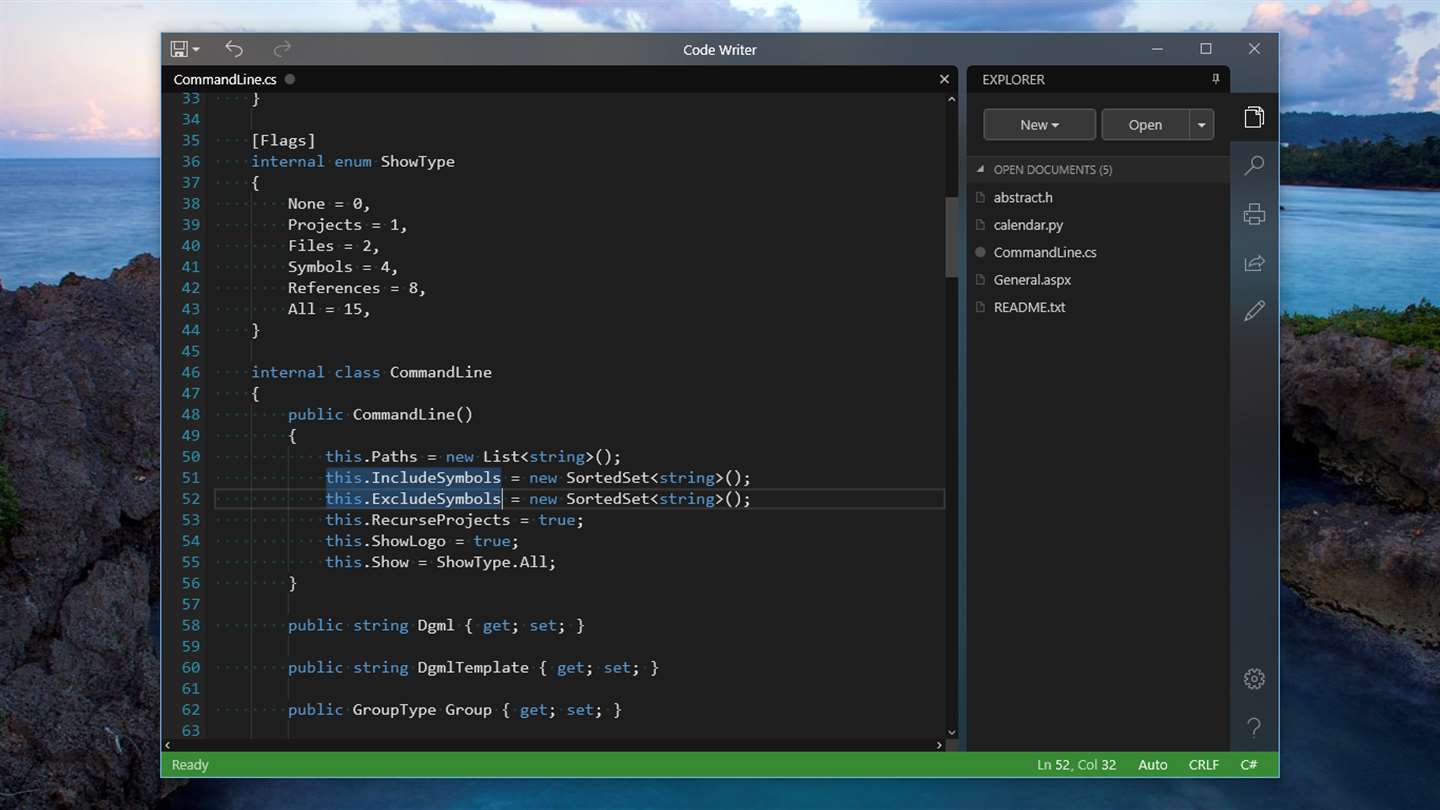Viewport: 1440px width, 810px height.
Task: Show the Explorer documents sidebar icon
Action: (x=1254, y=117)
